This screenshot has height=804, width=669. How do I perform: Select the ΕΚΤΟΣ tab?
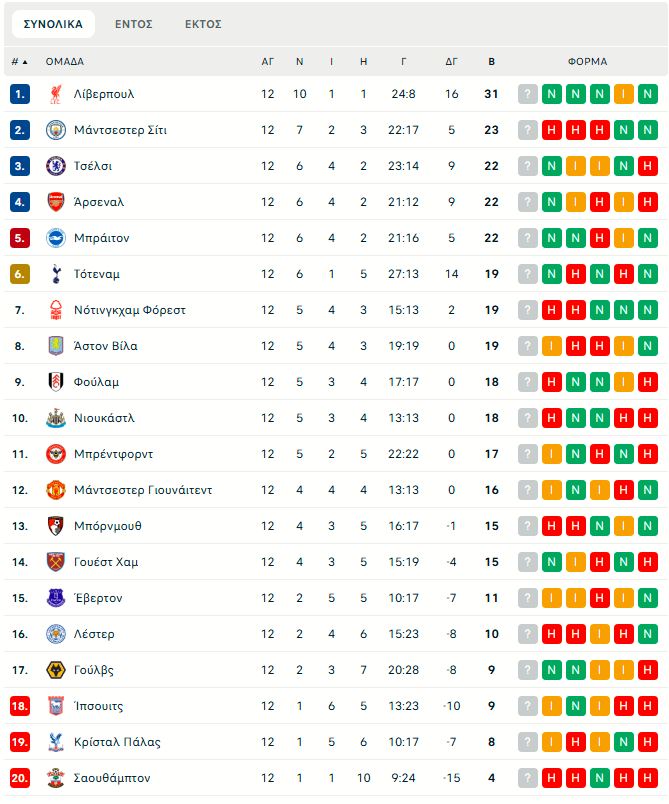[203, 24]
